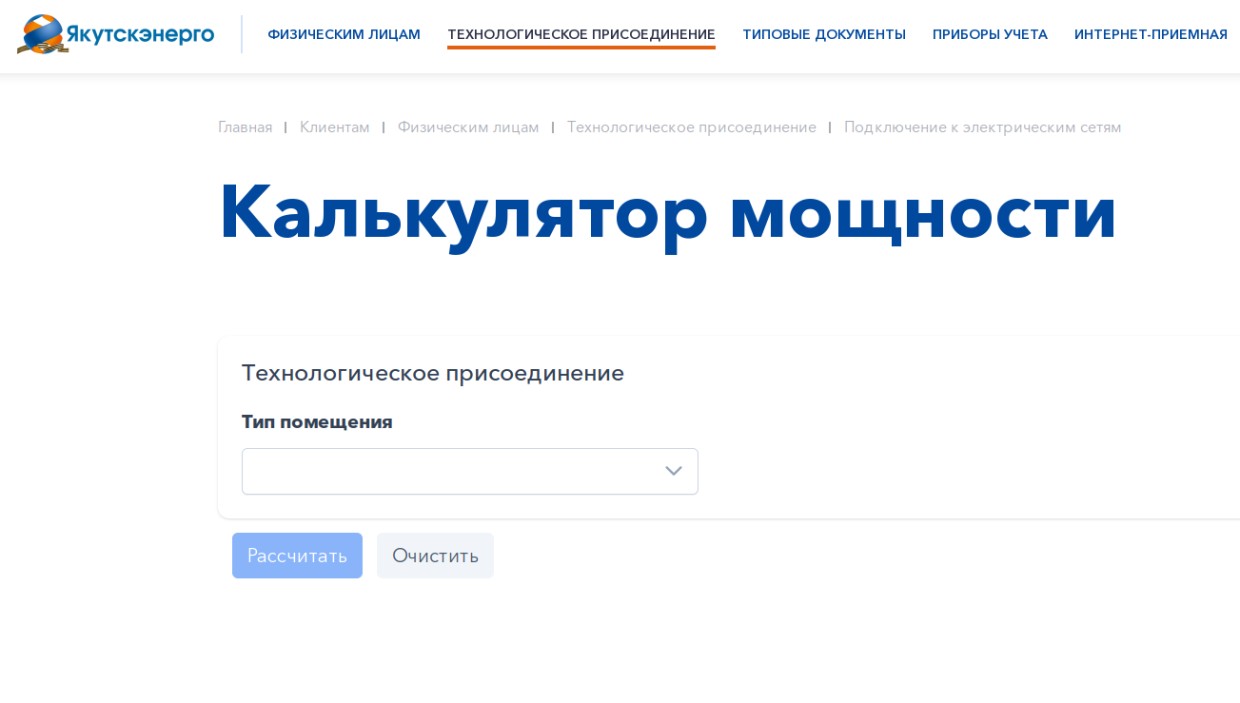Click the Главная breadcrumb link
This screenshot has height=703, width=1240.
point(245,127)
